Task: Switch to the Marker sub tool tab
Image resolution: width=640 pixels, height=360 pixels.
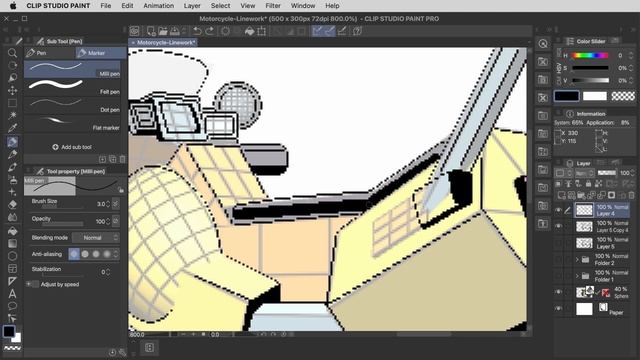Action: tap(101, 53)
